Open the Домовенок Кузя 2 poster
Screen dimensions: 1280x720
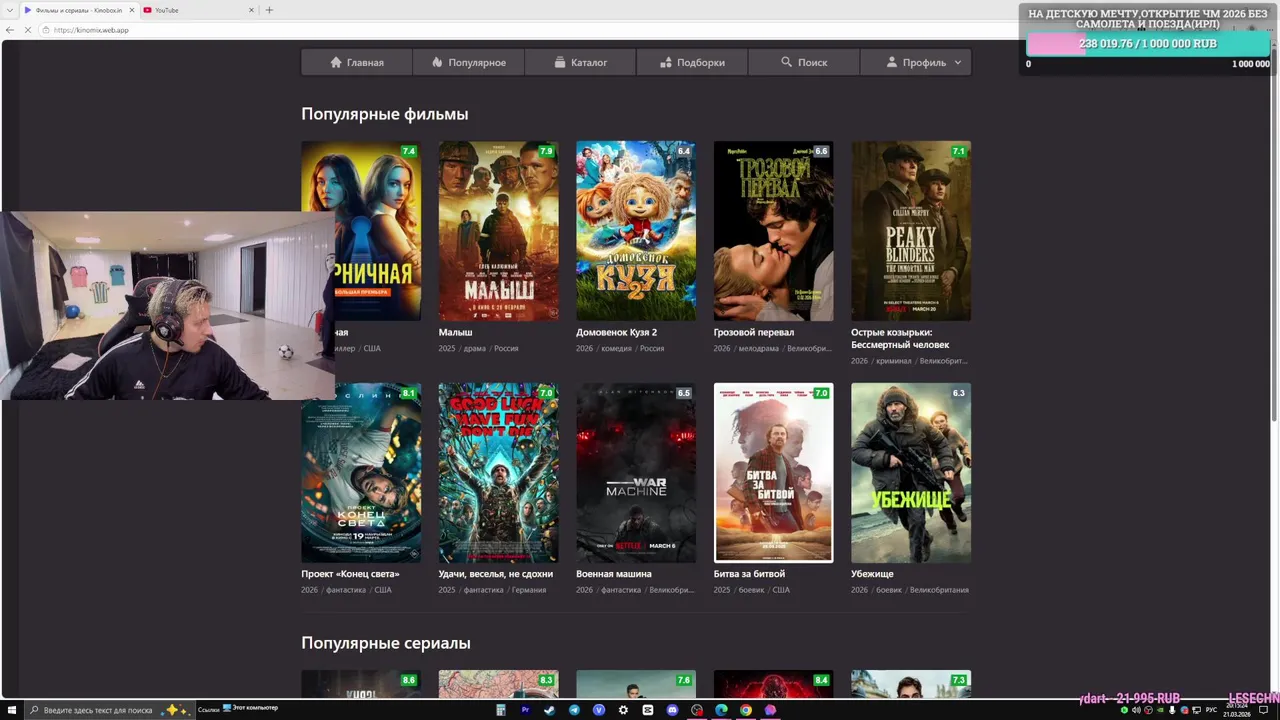(636, 231)
